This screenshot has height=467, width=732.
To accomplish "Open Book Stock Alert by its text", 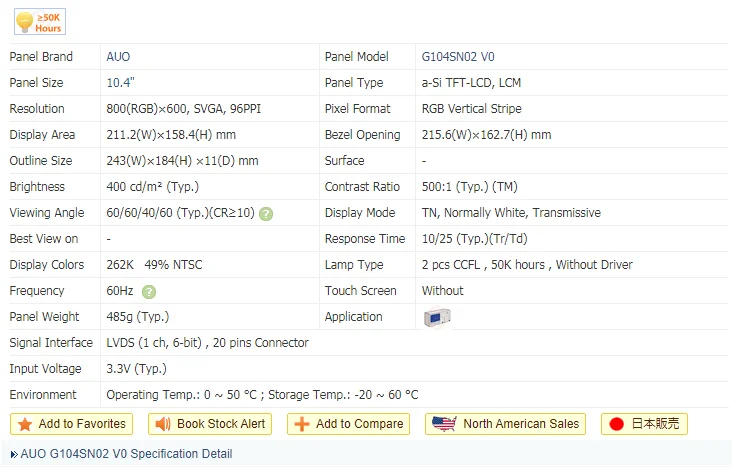I will (221, 424).
